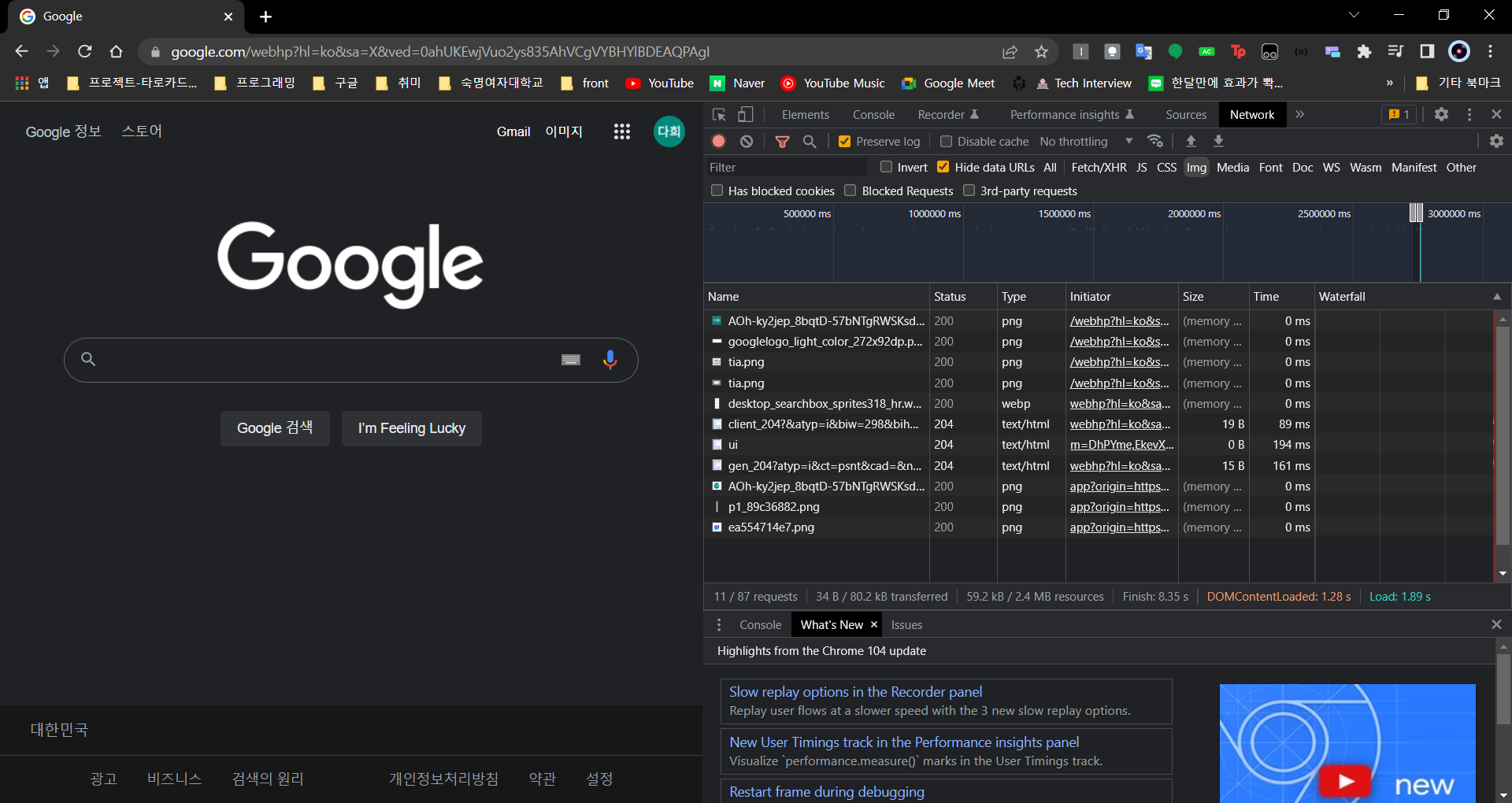Click I'm Feeling Lucky button
The height and width of the screenshot is (803, 1512).
click(x=411, y=428)
